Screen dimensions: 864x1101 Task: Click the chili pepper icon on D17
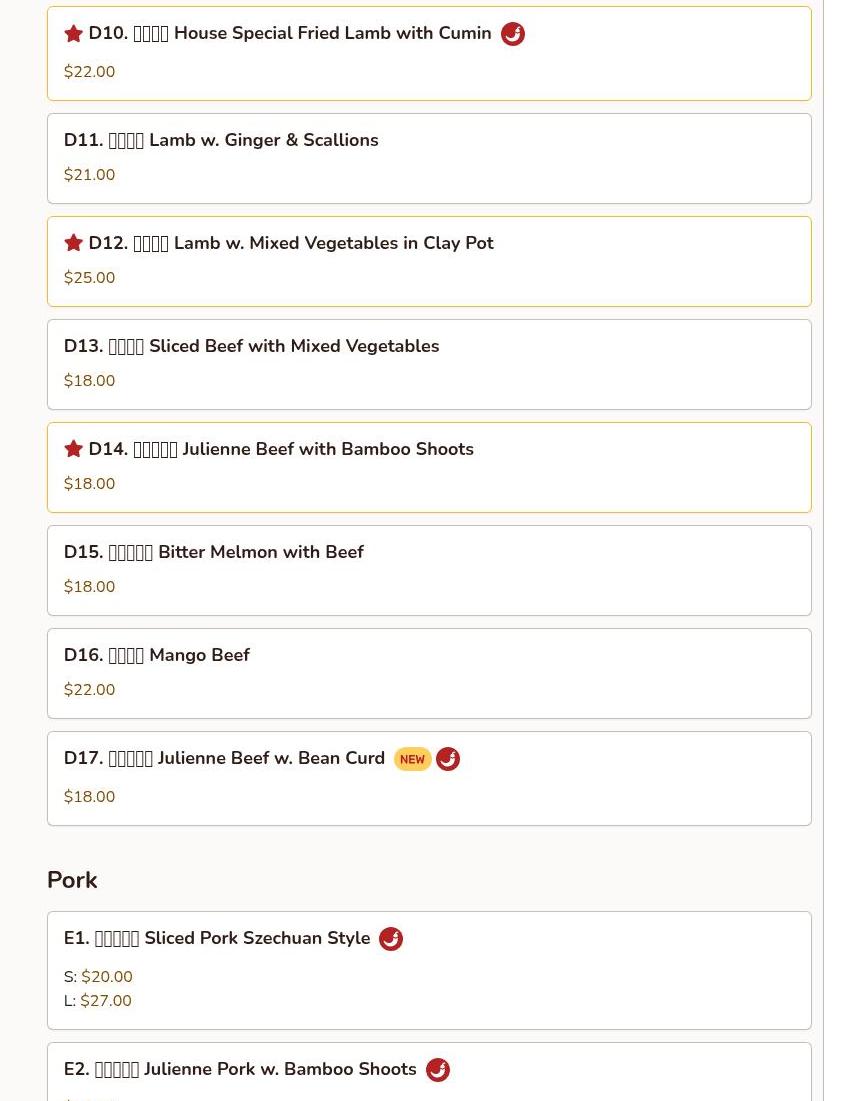coord(448,759)
